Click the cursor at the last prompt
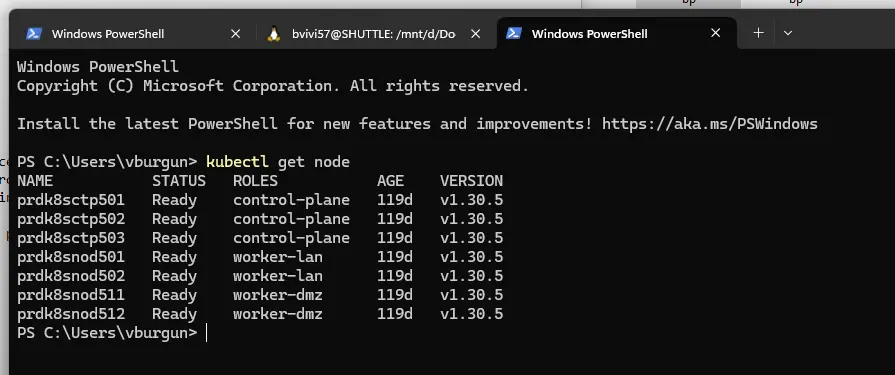Screen dimensions: 895x375 [x=206, y=333]
